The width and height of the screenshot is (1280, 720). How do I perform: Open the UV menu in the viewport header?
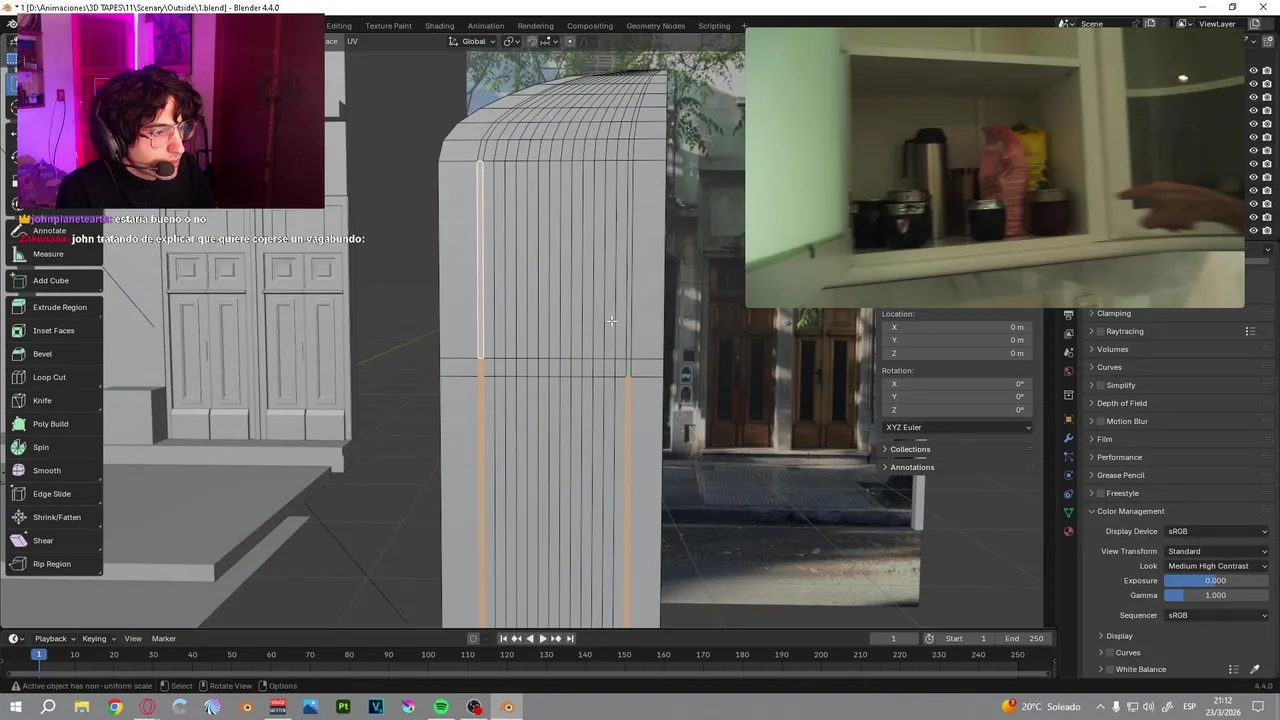tap(352, 41)
